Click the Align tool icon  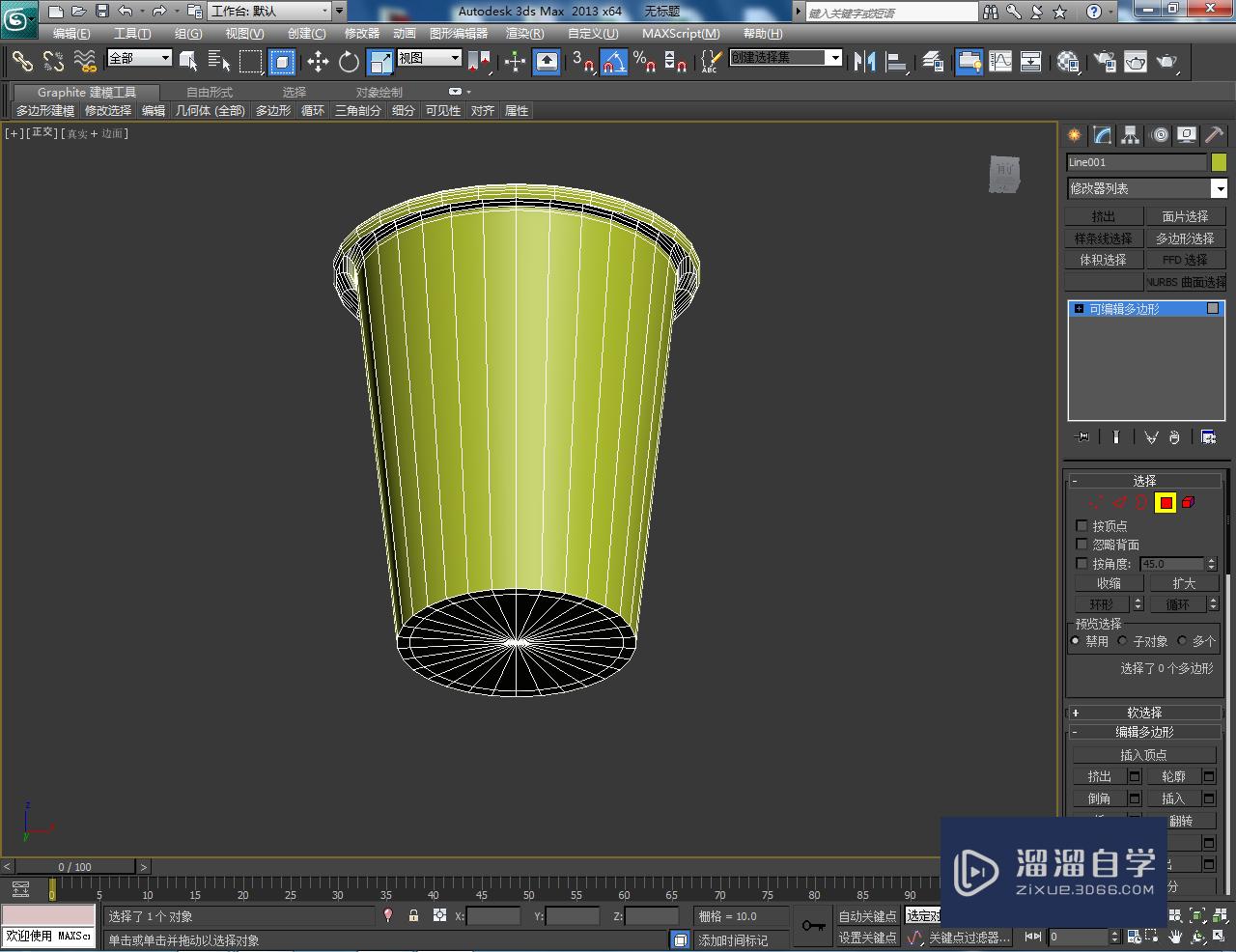[897, 62]
